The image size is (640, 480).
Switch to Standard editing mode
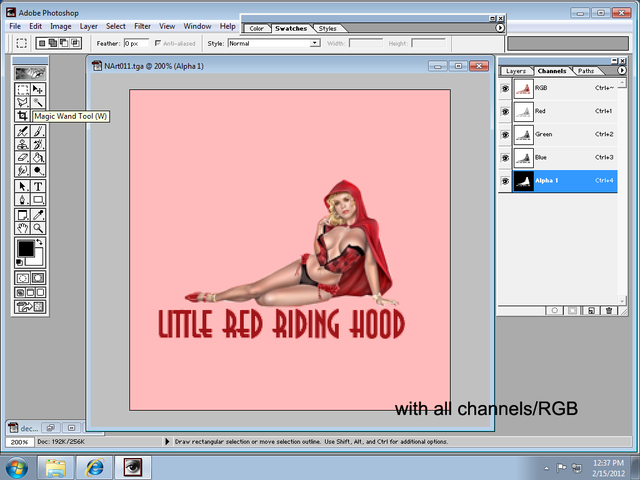(x=23, y=278)
